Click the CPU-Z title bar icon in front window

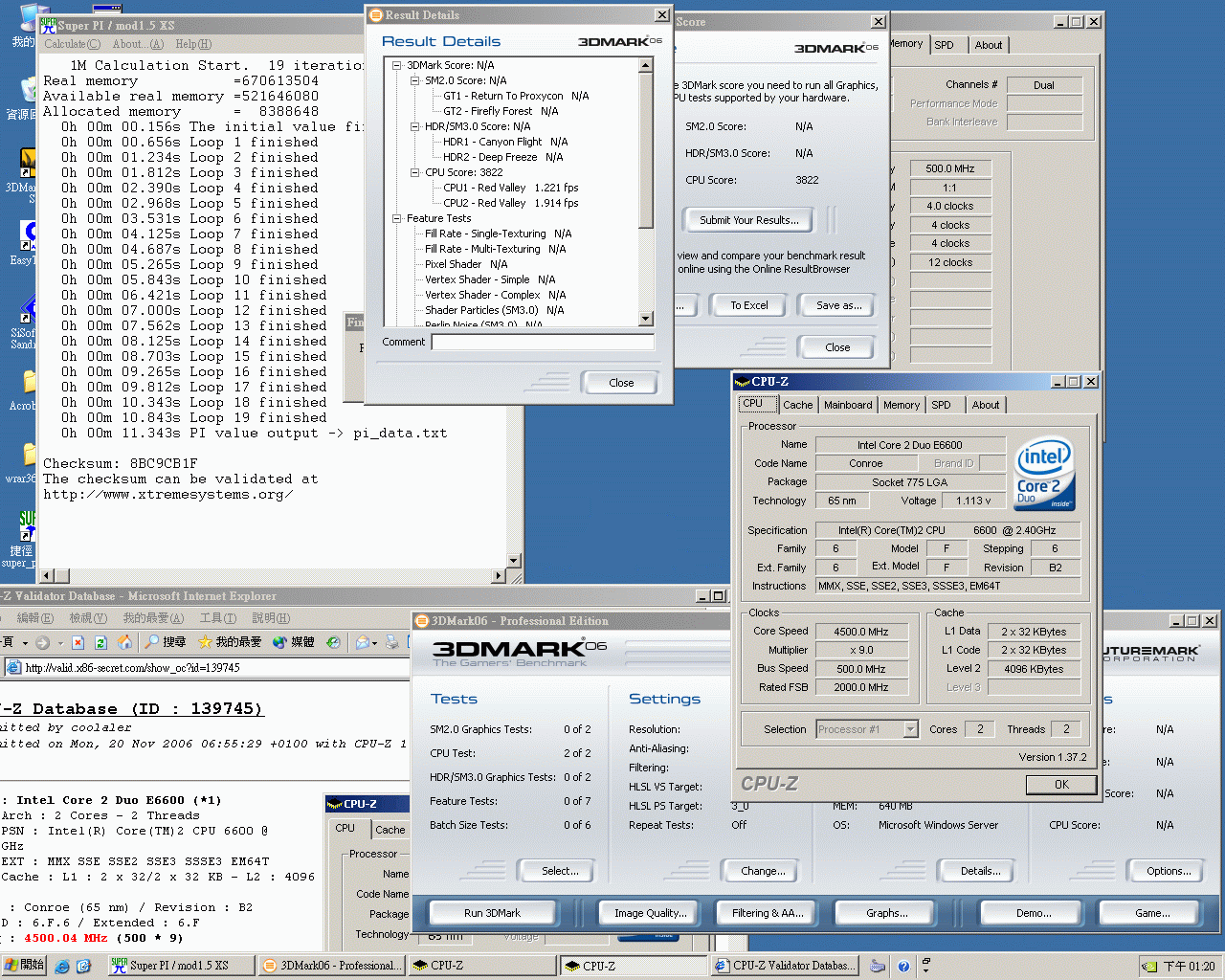[742, 382]
